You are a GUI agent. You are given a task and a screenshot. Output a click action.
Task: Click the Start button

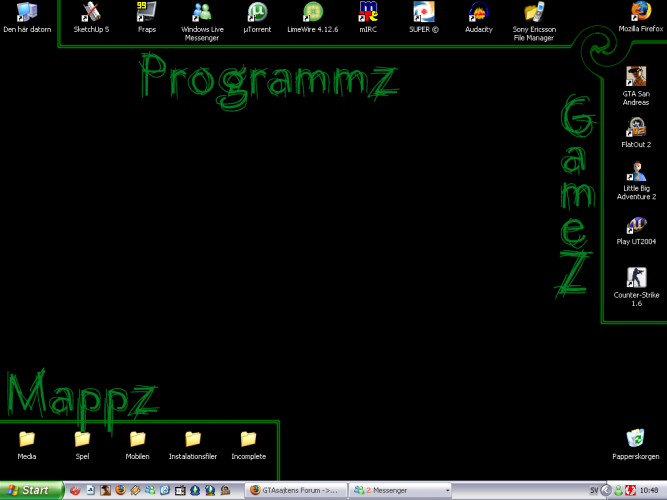point(32,490)
